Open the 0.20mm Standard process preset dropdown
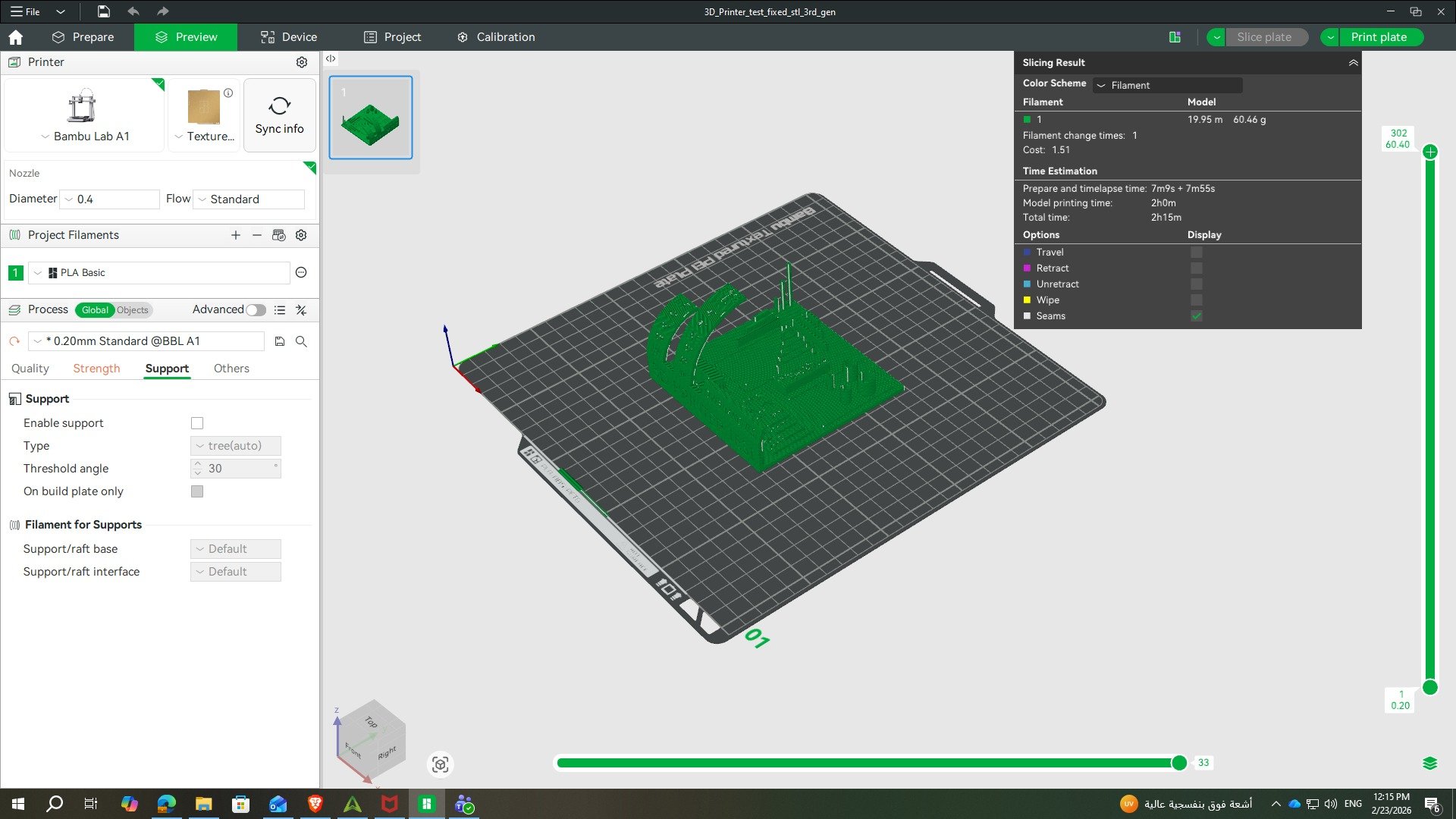 [x=146, y=342]
